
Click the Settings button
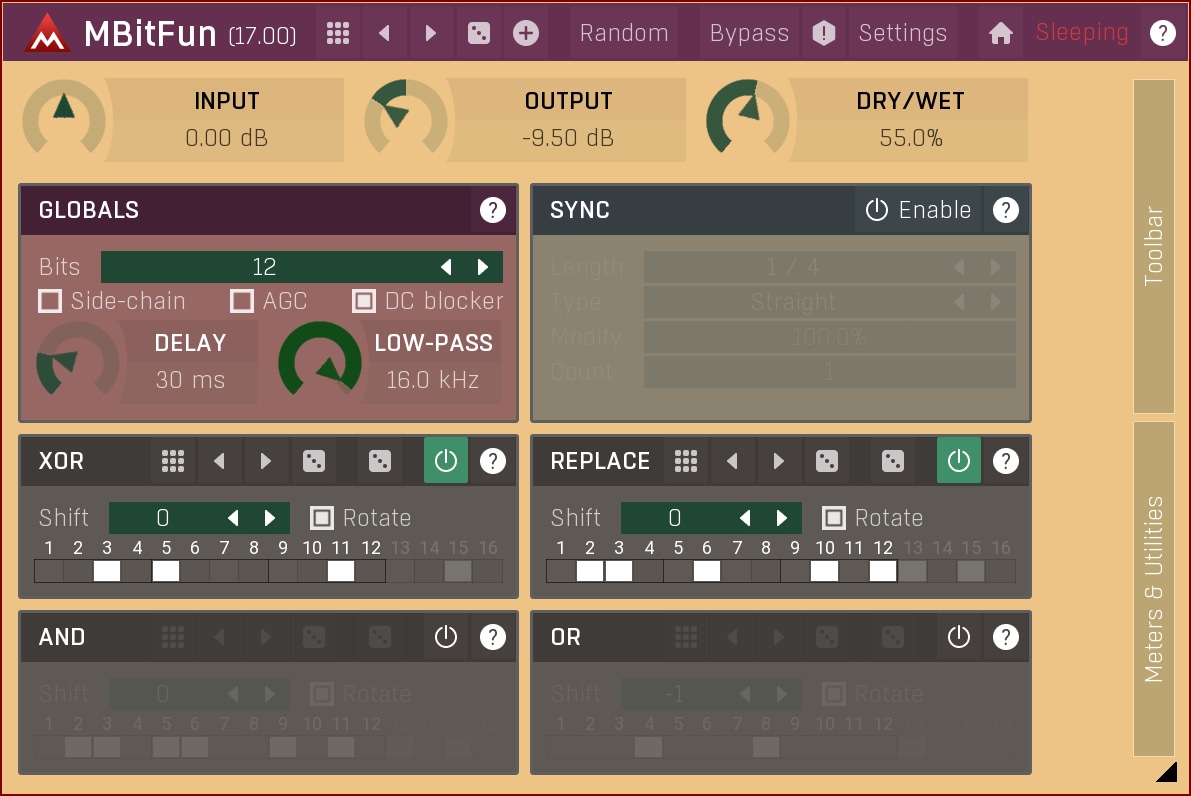(x=902, y=33)
